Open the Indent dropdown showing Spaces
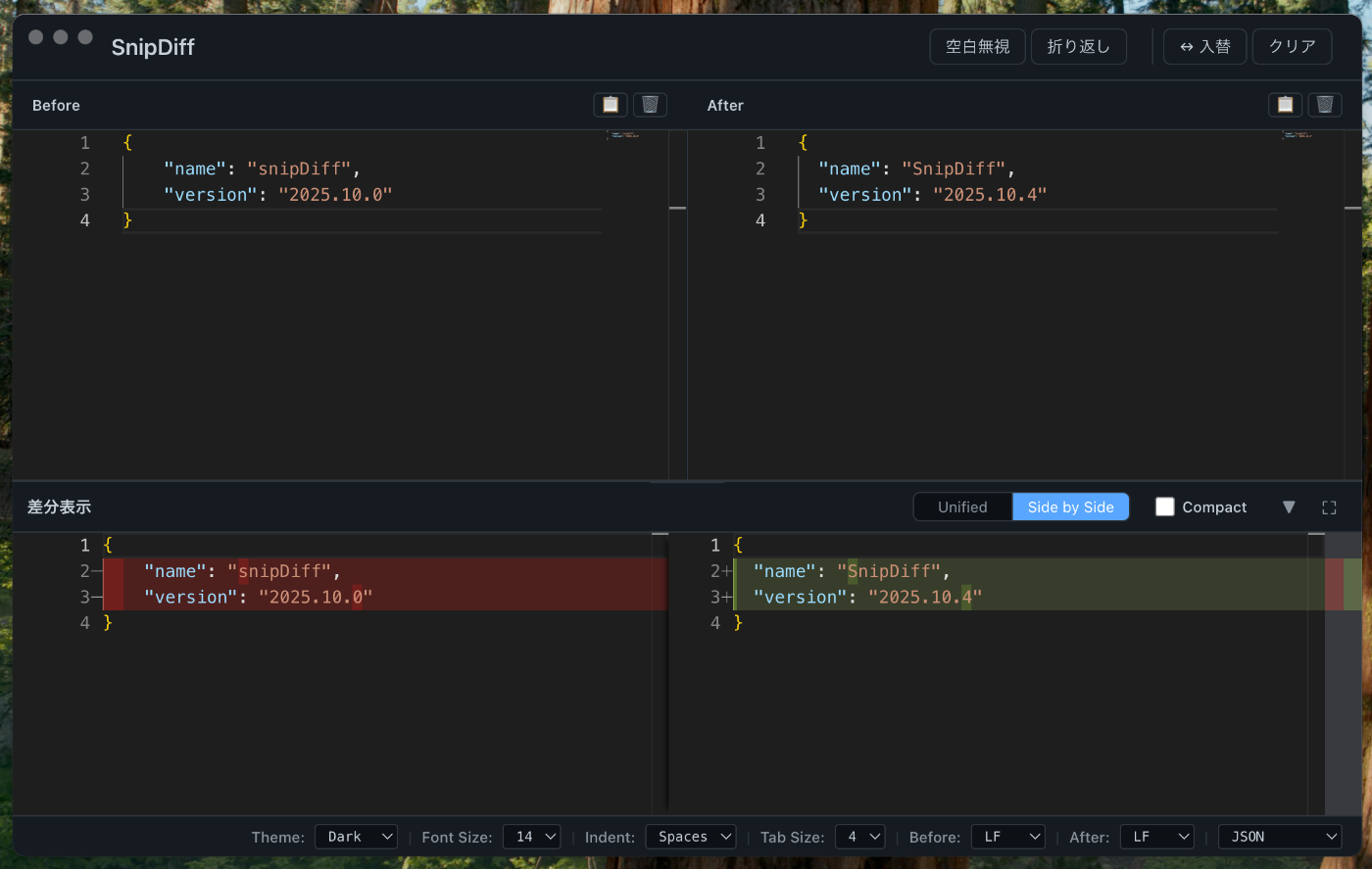This screenshot has height=869, width=1372. click(x=691, y=837)
